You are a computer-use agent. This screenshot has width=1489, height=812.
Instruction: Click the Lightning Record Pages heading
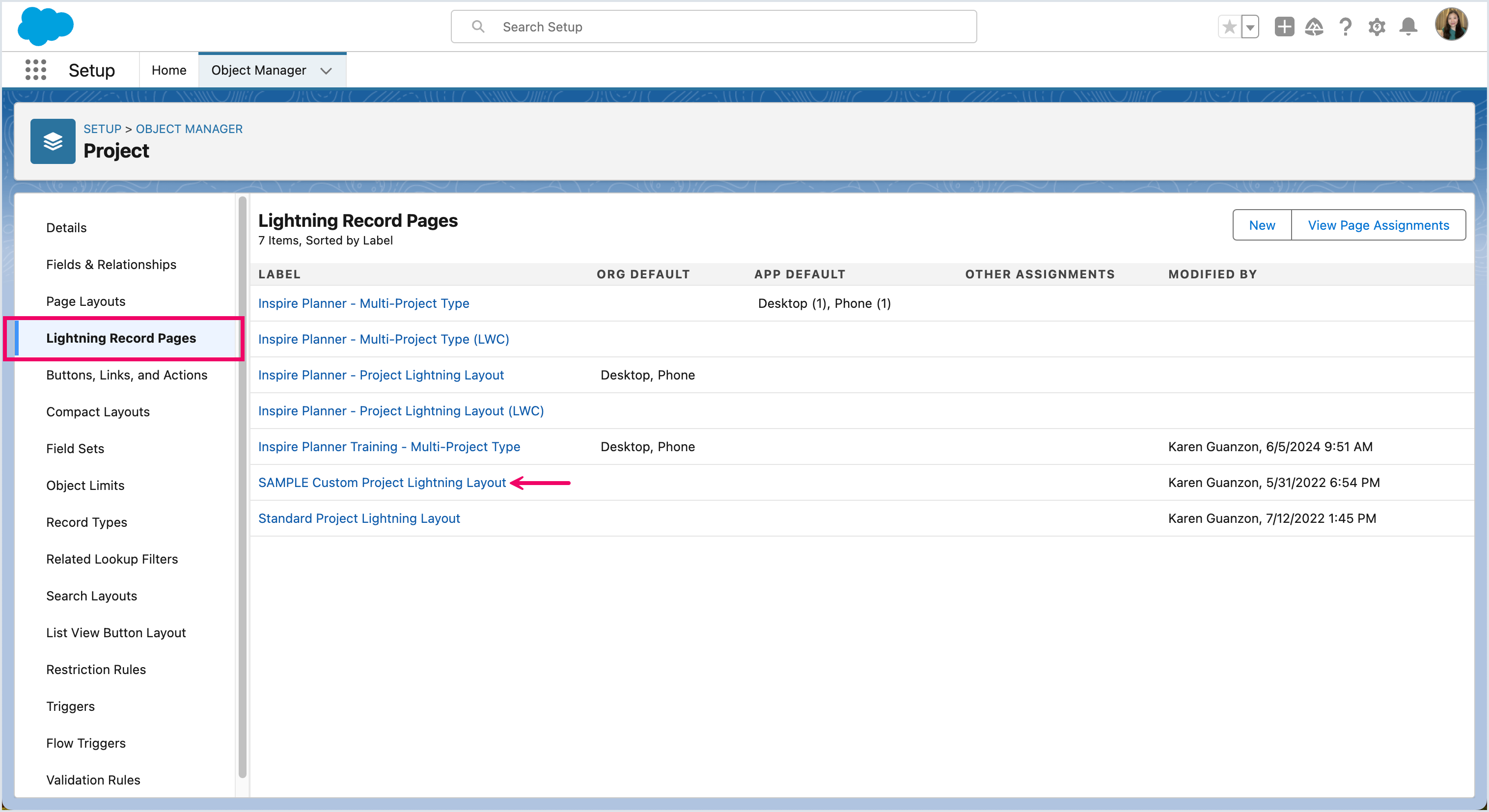tap(358, 220)
